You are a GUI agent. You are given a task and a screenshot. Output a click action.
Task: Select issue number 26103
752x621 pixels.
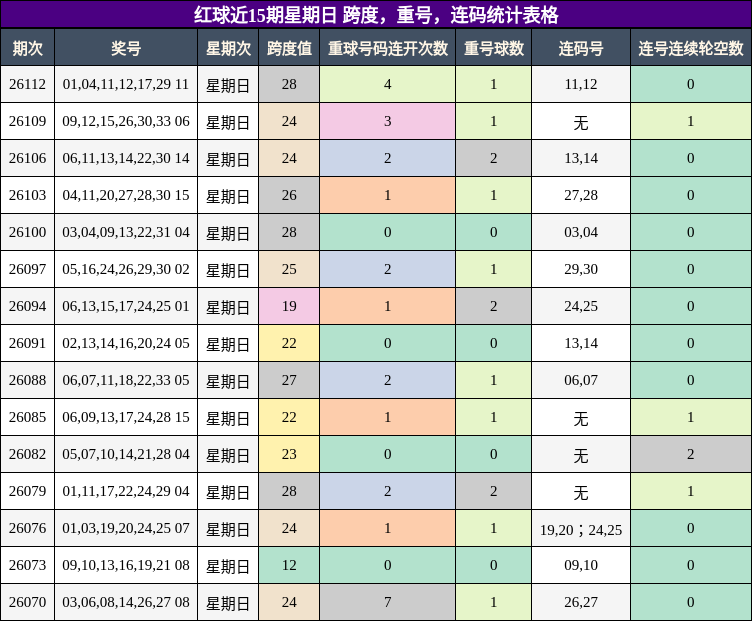tap(27, 195)
